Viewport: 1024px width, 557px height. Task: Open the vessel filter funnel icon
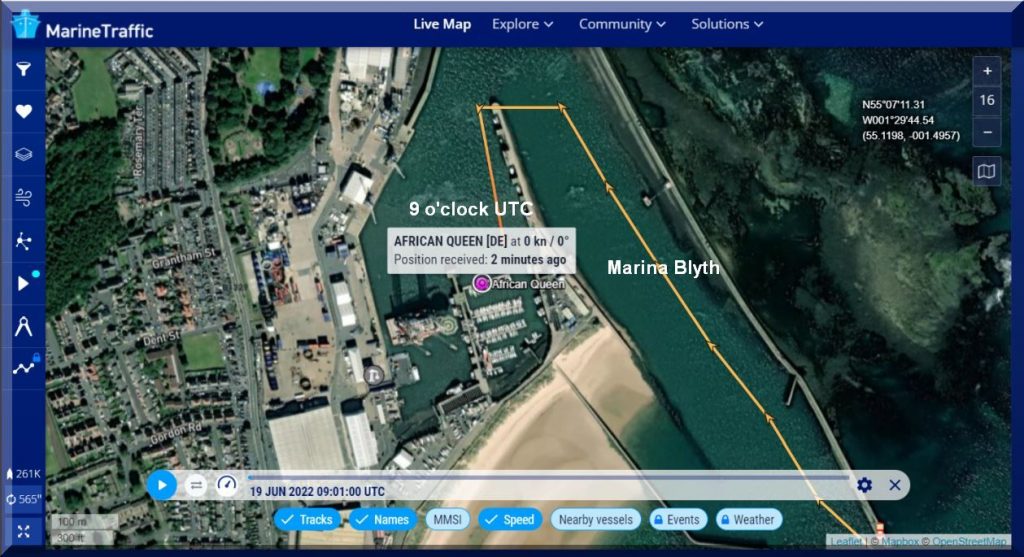point(24,70)
